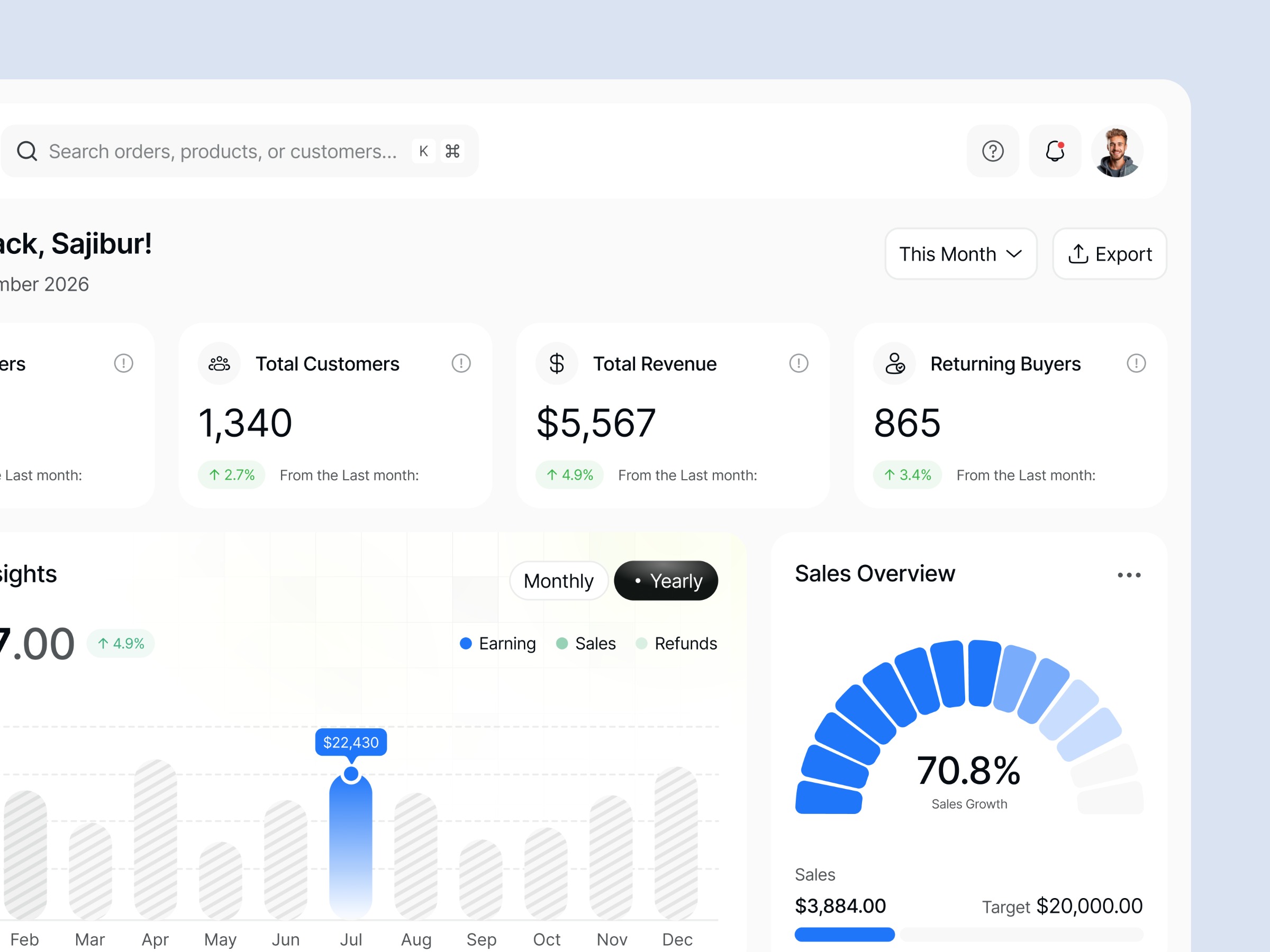Click the Total Customers people icon

point(219,363)
